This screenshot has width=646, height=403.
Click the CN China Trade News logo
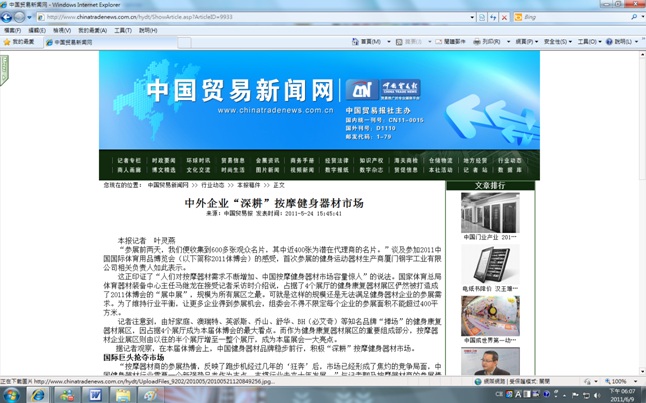(x=362, y=89)
